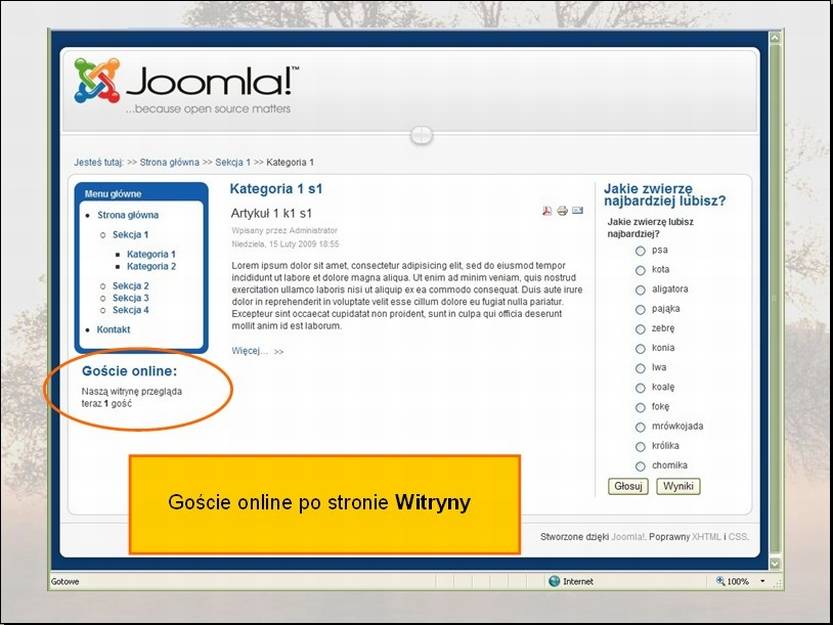Click the 'Kategoria 1' breadcrumb text
The image size is (833, 625).
click(290, 163)
